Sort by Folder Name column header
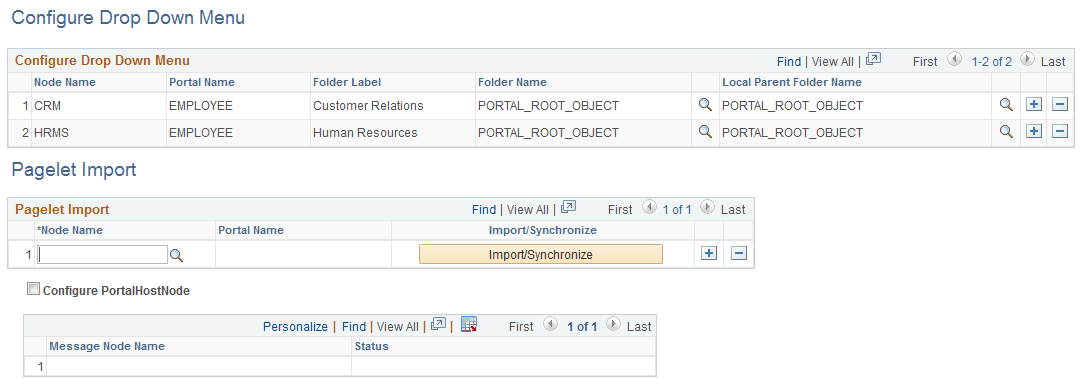Screen dimensions: 1082x384 point(512,82)
